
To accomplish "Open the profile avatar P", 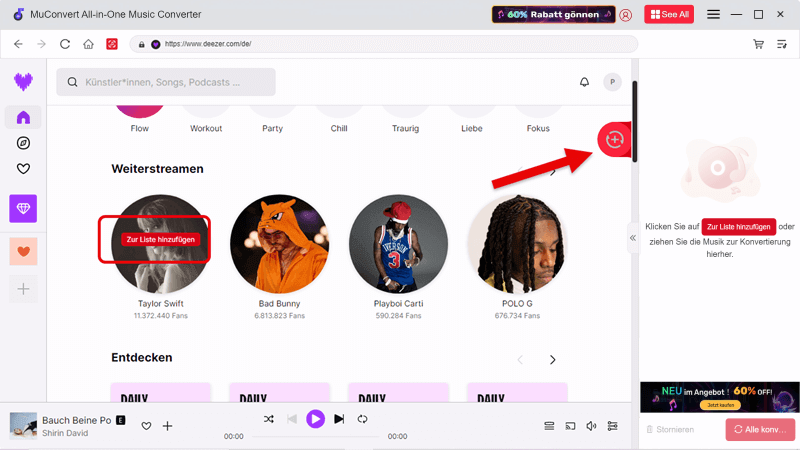I will [612, 82].
